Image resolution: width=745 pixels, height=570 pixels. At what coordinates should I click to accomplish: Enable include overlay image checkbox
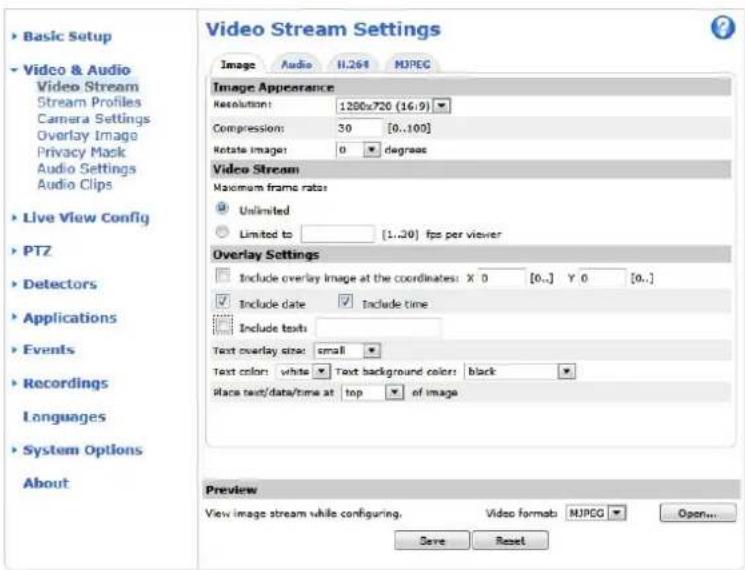tap(222, 276)
